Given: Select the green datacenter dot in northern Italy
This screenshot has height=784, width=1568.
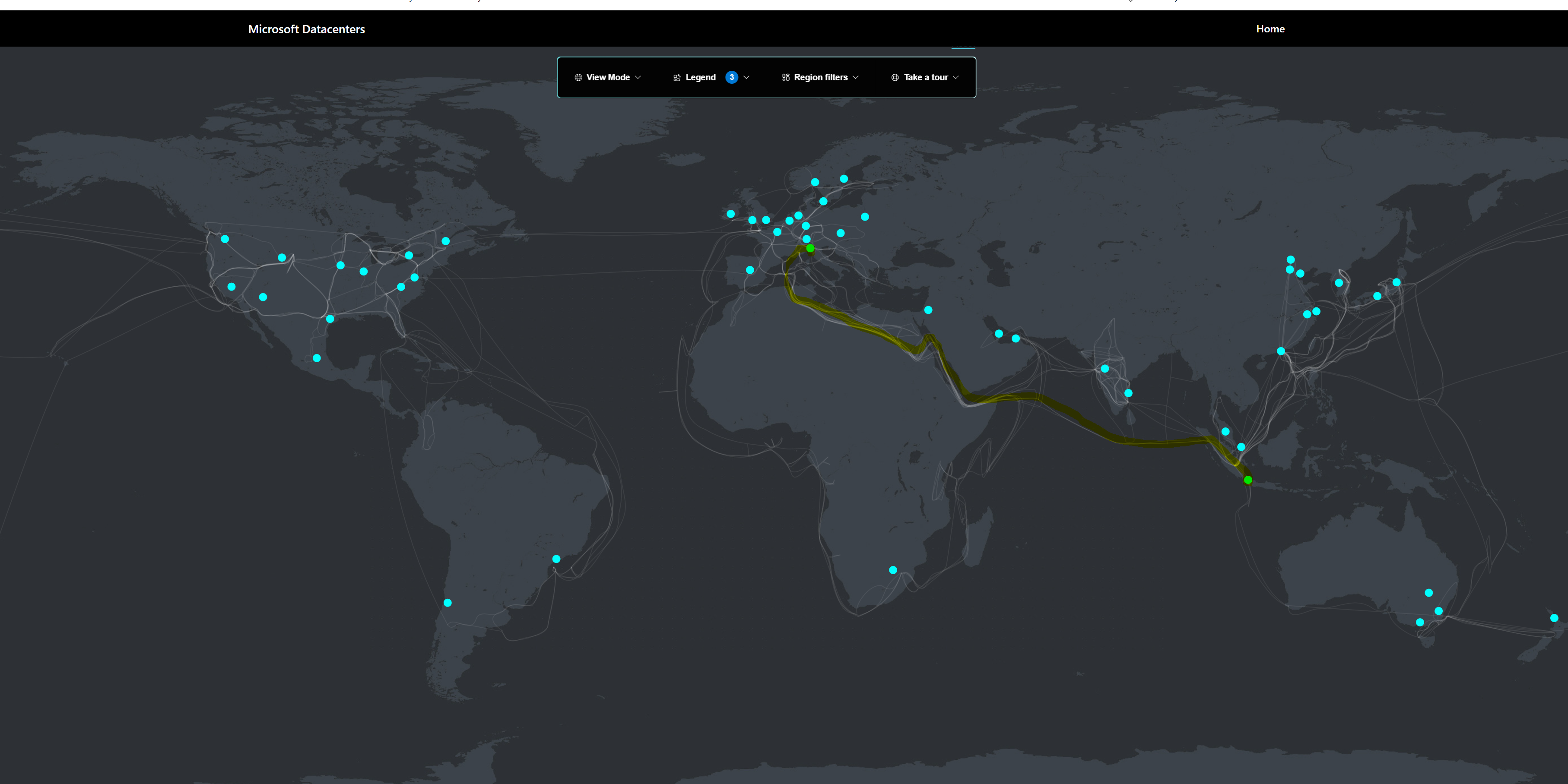Looking at the screenshot, I should pos(810,248).
